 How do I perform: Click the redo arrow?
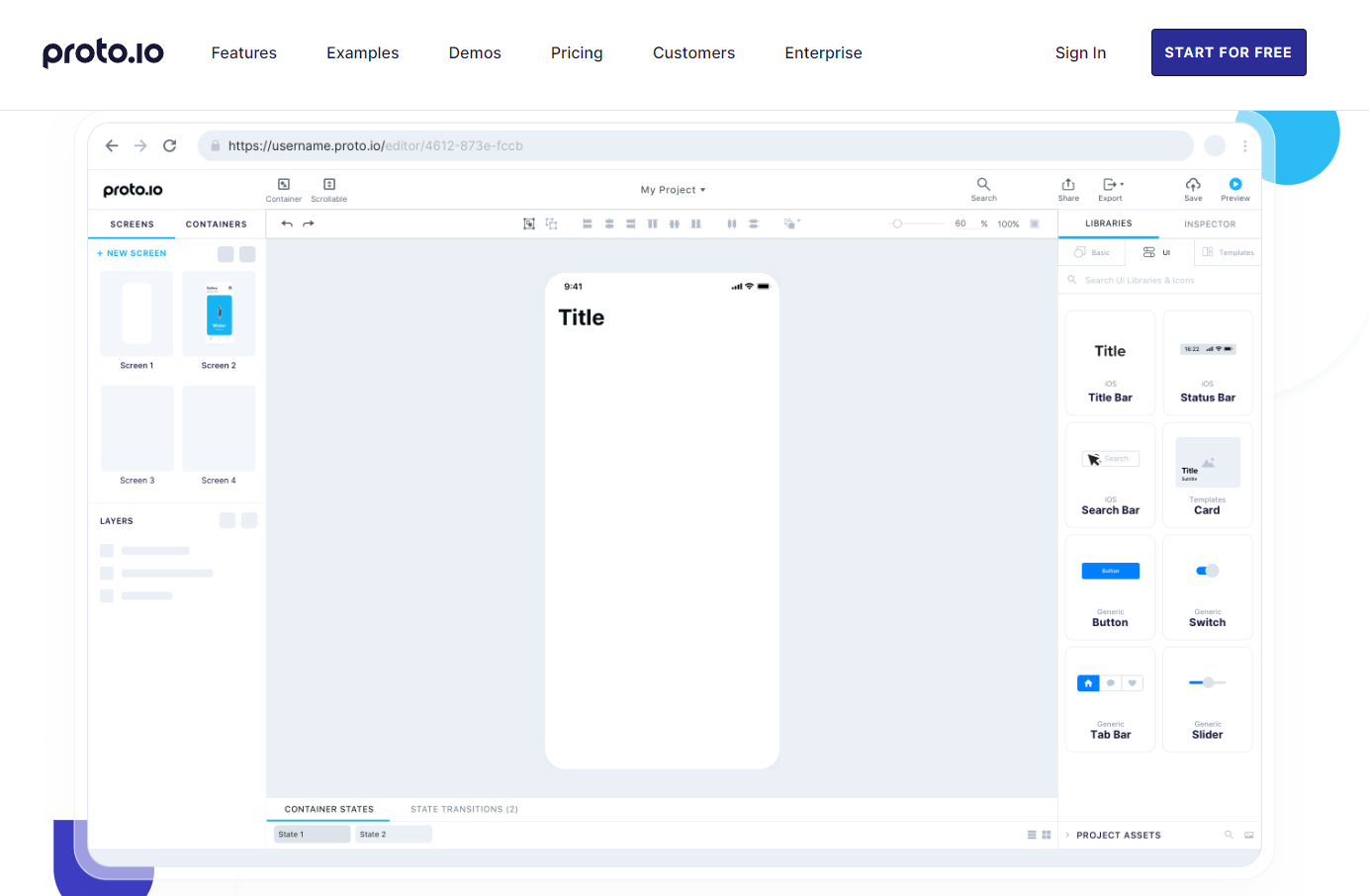[309, 224]
